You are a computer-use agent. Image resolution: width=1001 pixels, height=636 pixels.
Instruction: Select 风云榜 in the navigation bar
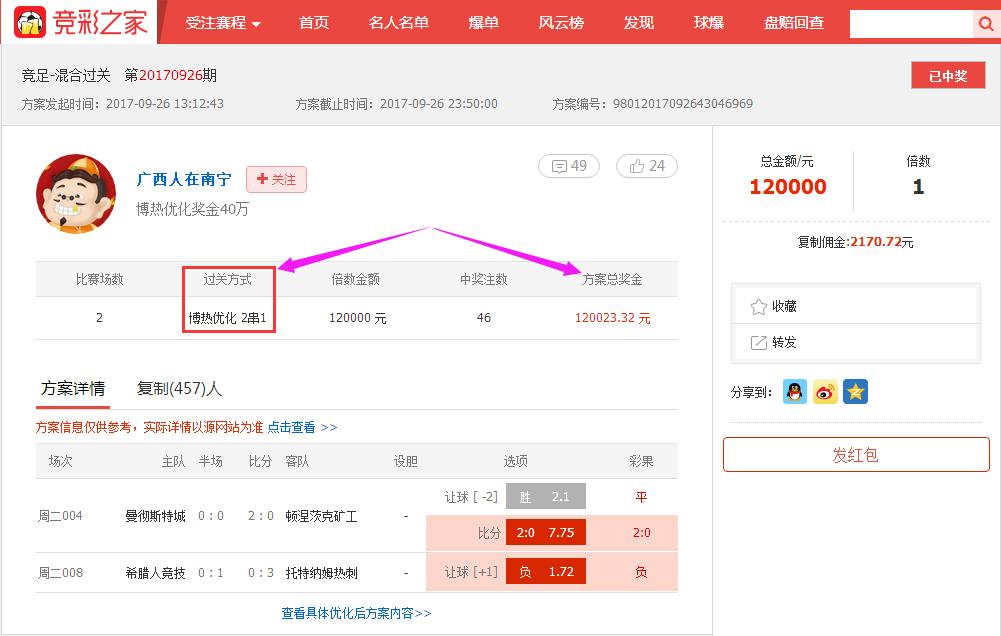558,22
